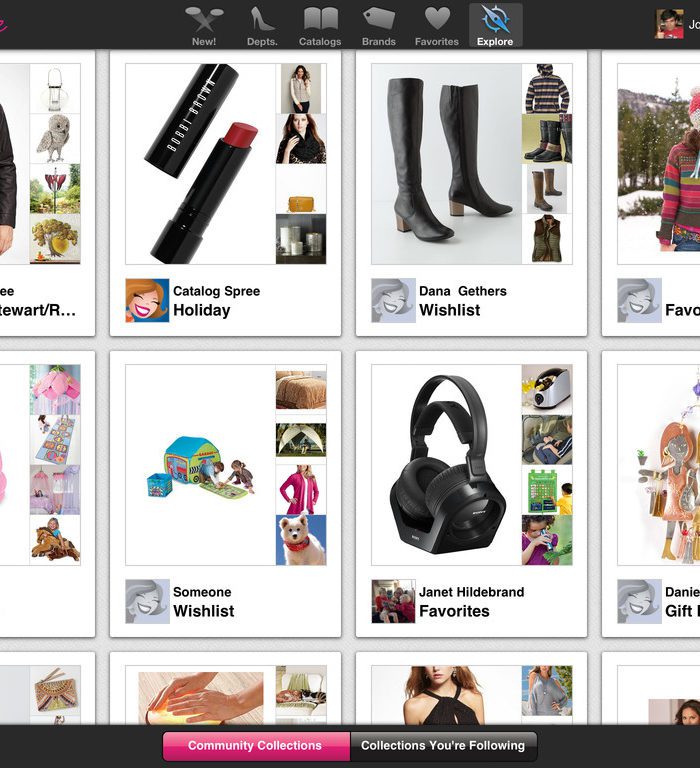The image size is (700, 768).
Task: Open the kids play tent image
Action: (x=201, y=469)
